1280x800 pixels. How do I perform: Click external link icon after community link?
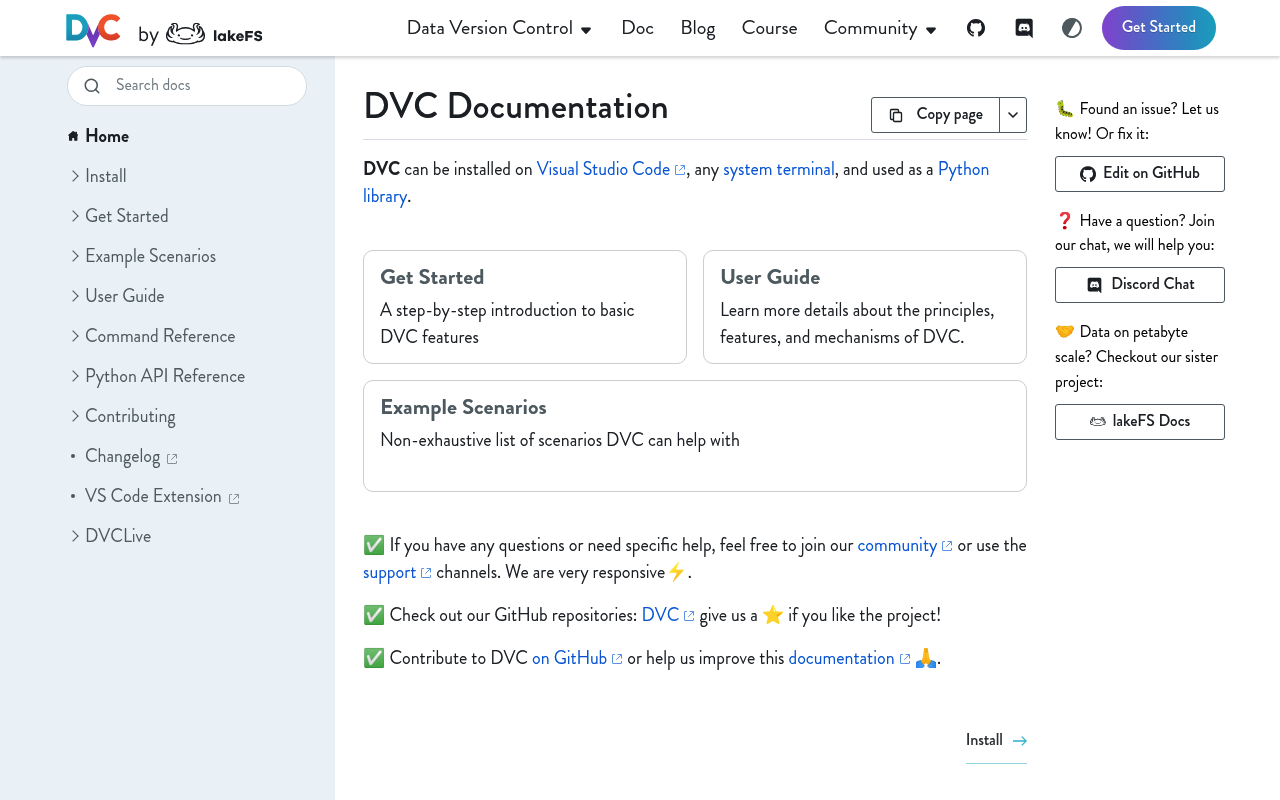(947, 546)
